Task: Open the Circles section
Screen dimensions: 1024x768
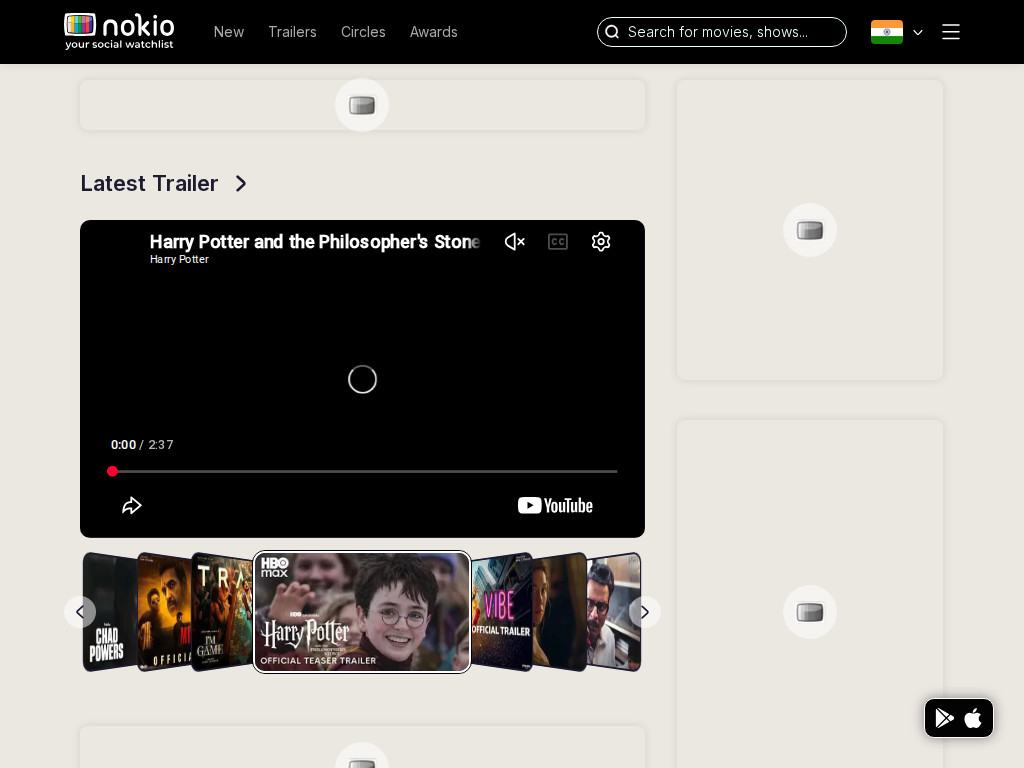Action: (x=363, y=32)
